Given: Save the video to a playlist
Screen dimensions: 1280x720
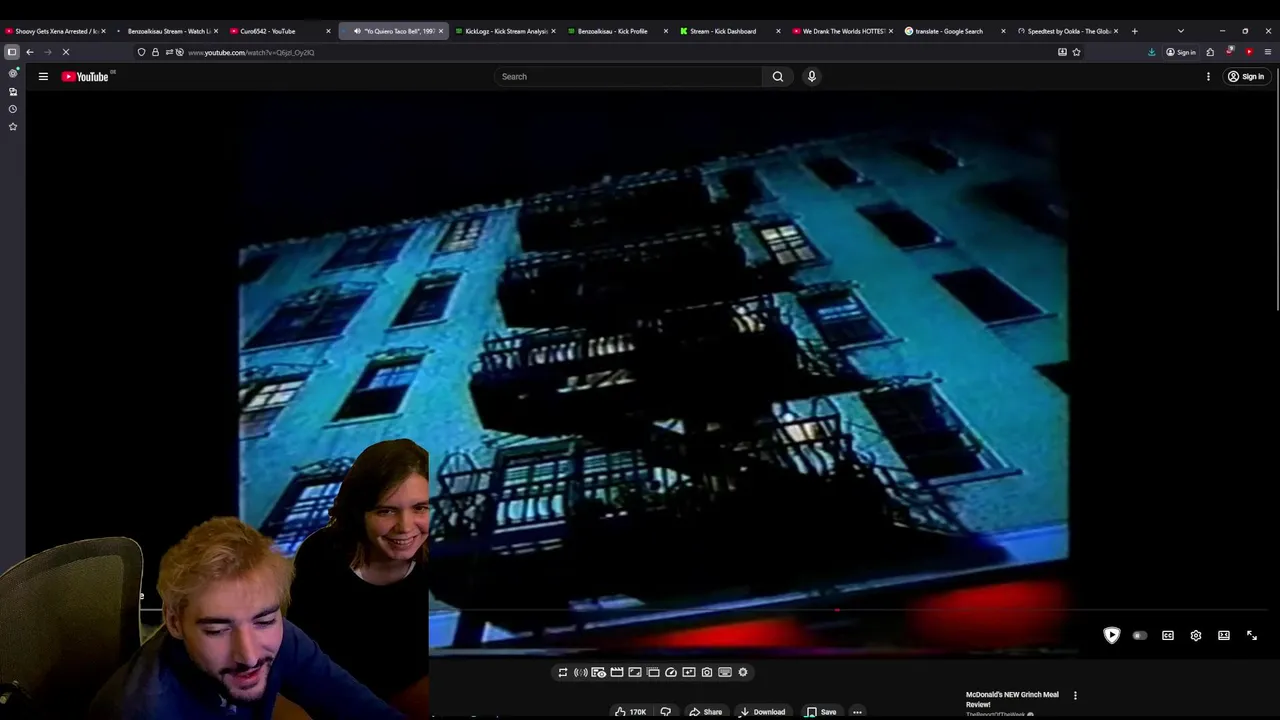Looking at the screenshot, I should click(x=822, y=712).
